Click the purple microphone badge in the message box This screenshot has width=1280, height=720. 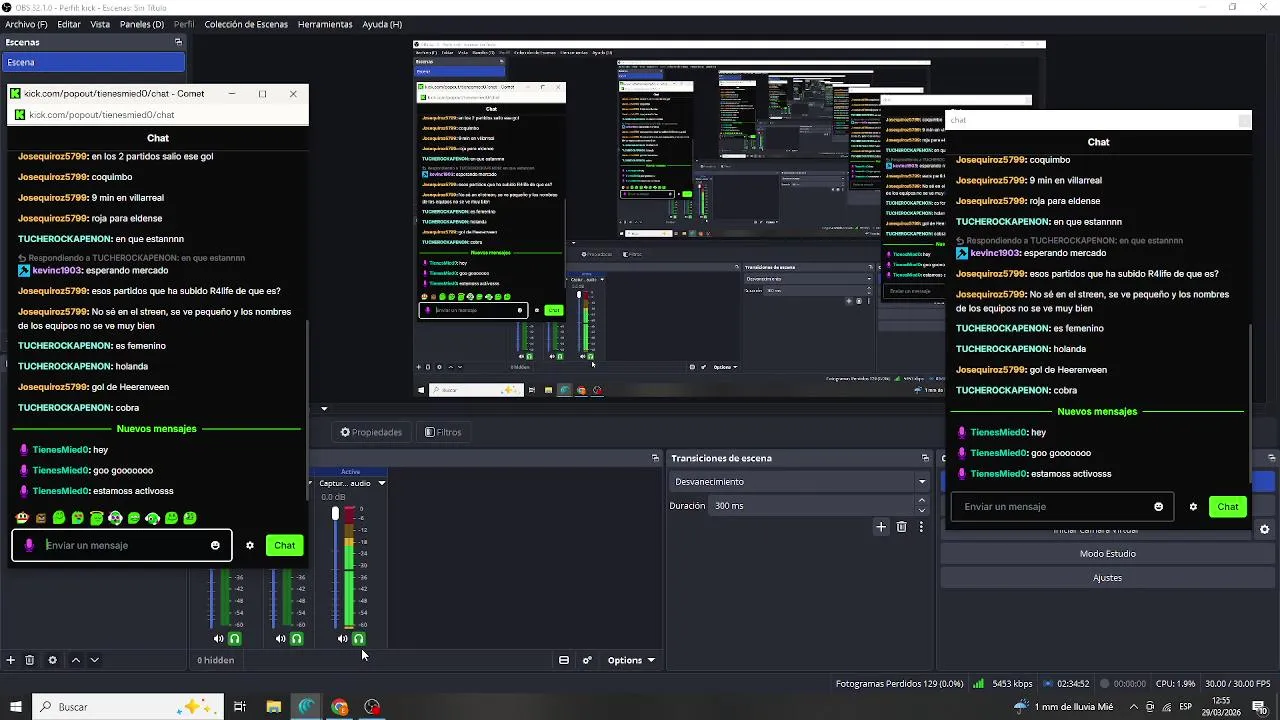[x=29, y=545]
